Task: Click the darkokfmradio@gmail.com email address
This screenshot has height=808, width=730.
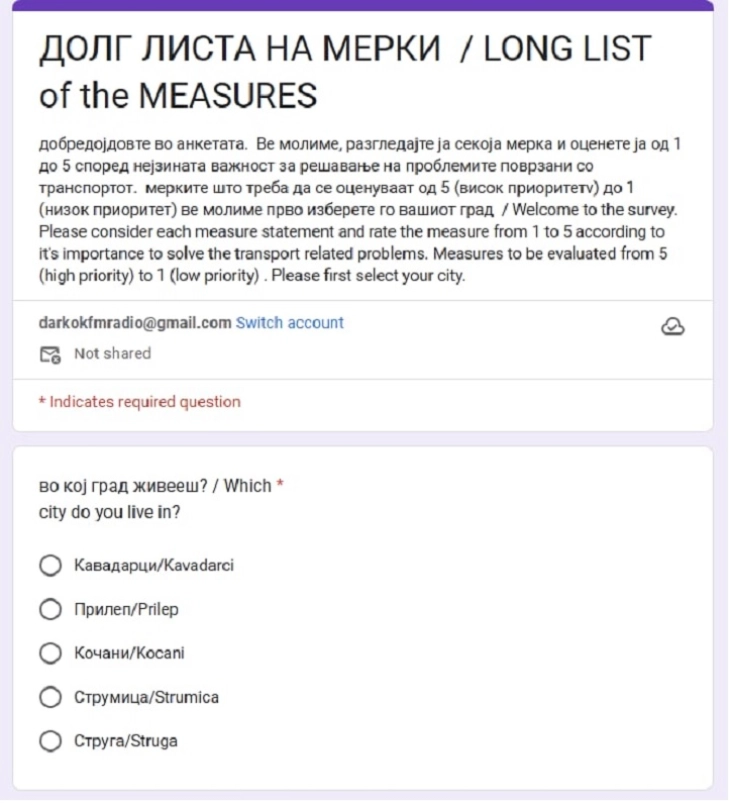Action: click(x=134, y=323)
